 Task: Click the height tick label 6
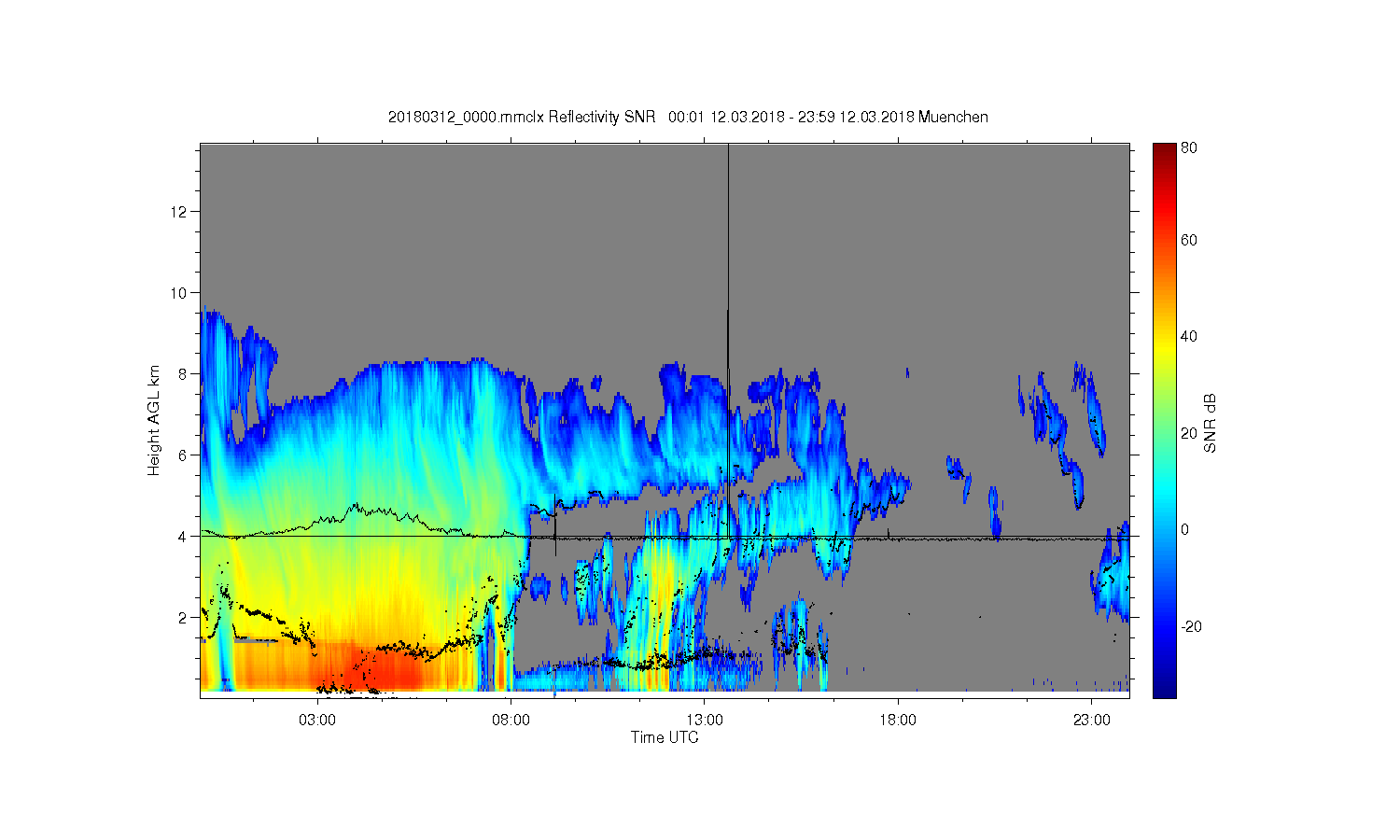tap(182, 455)
